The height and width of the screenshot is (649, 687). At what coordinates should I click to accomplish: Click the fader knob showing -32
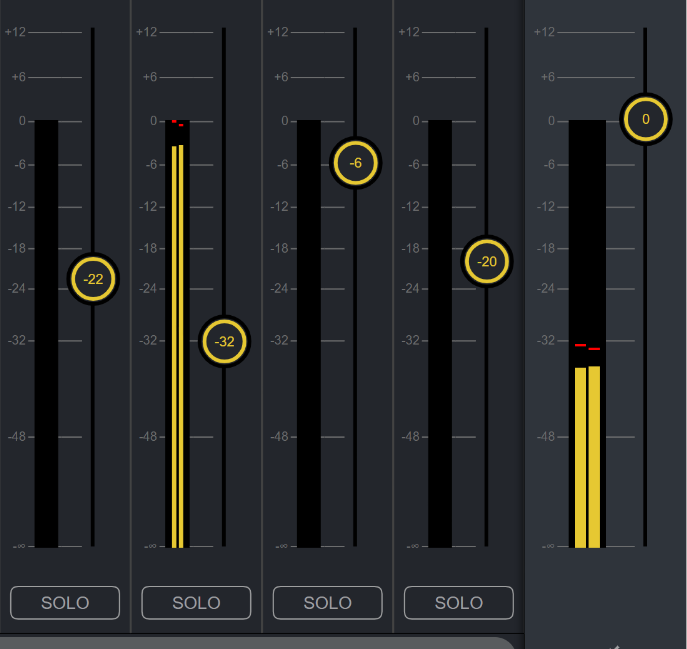coord(225,341)
